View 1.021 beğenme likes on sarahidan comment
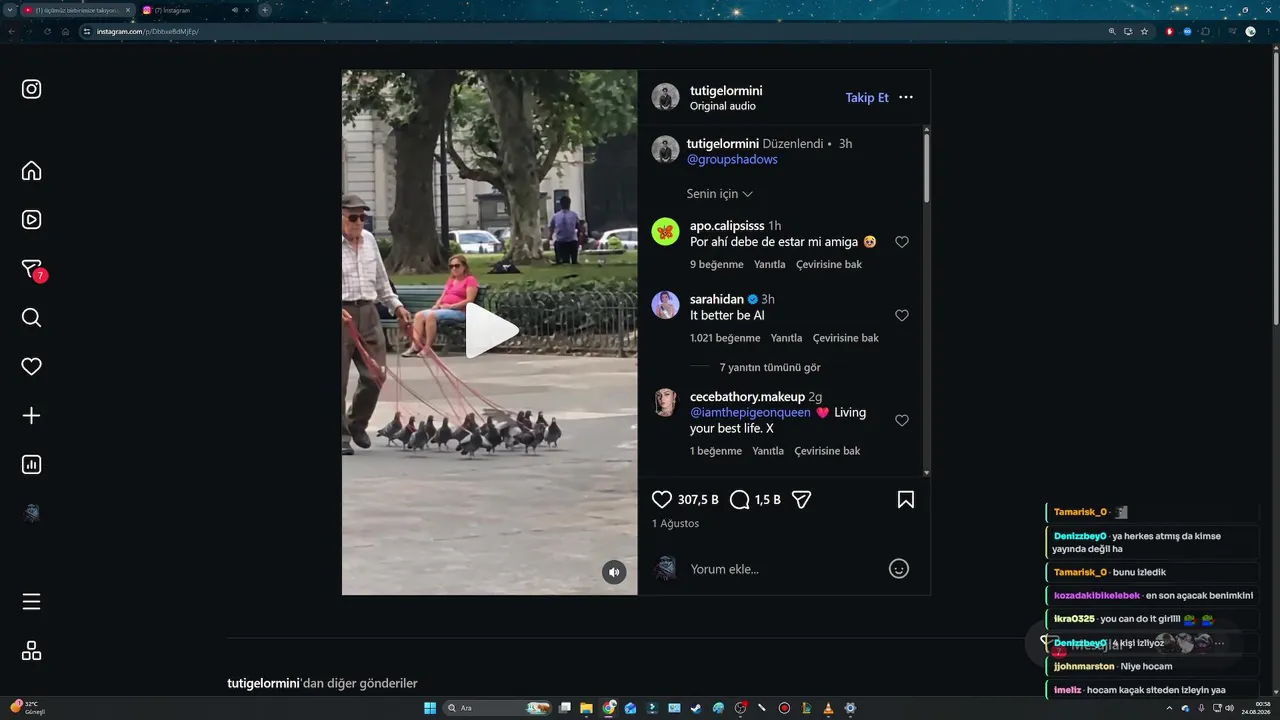This screenshot has height=720, width=1280. point(725,338)
